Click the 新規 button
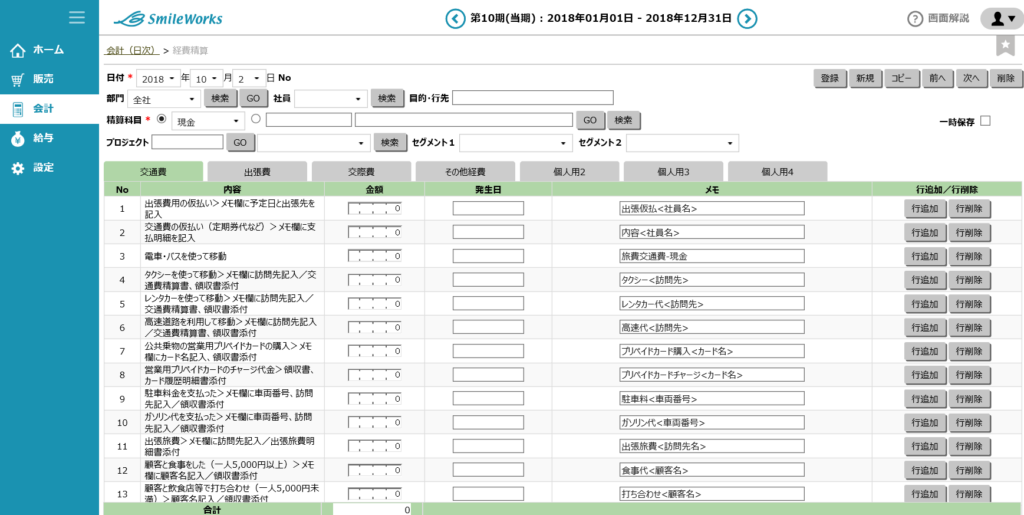 (865, 78)
